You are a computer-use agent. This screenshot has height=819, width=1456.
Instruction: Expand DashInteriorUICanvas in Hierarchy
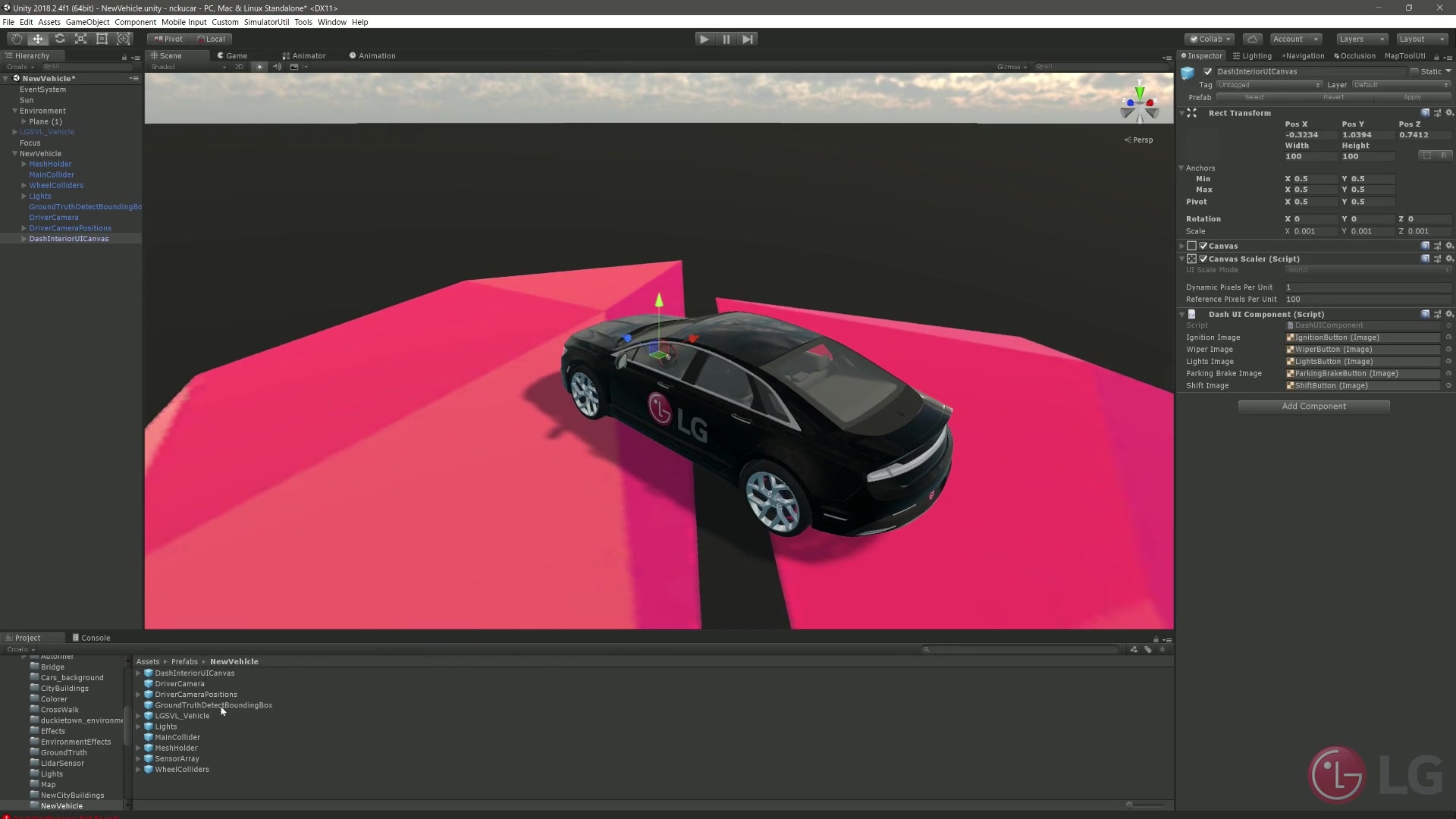[24, 239]
